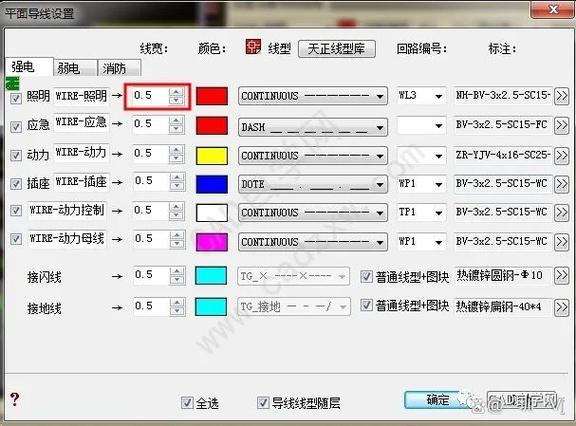Pick the cyan 接地线 color swatch
The width and height of the screenshot is (576, 426).
pos(211,307)
